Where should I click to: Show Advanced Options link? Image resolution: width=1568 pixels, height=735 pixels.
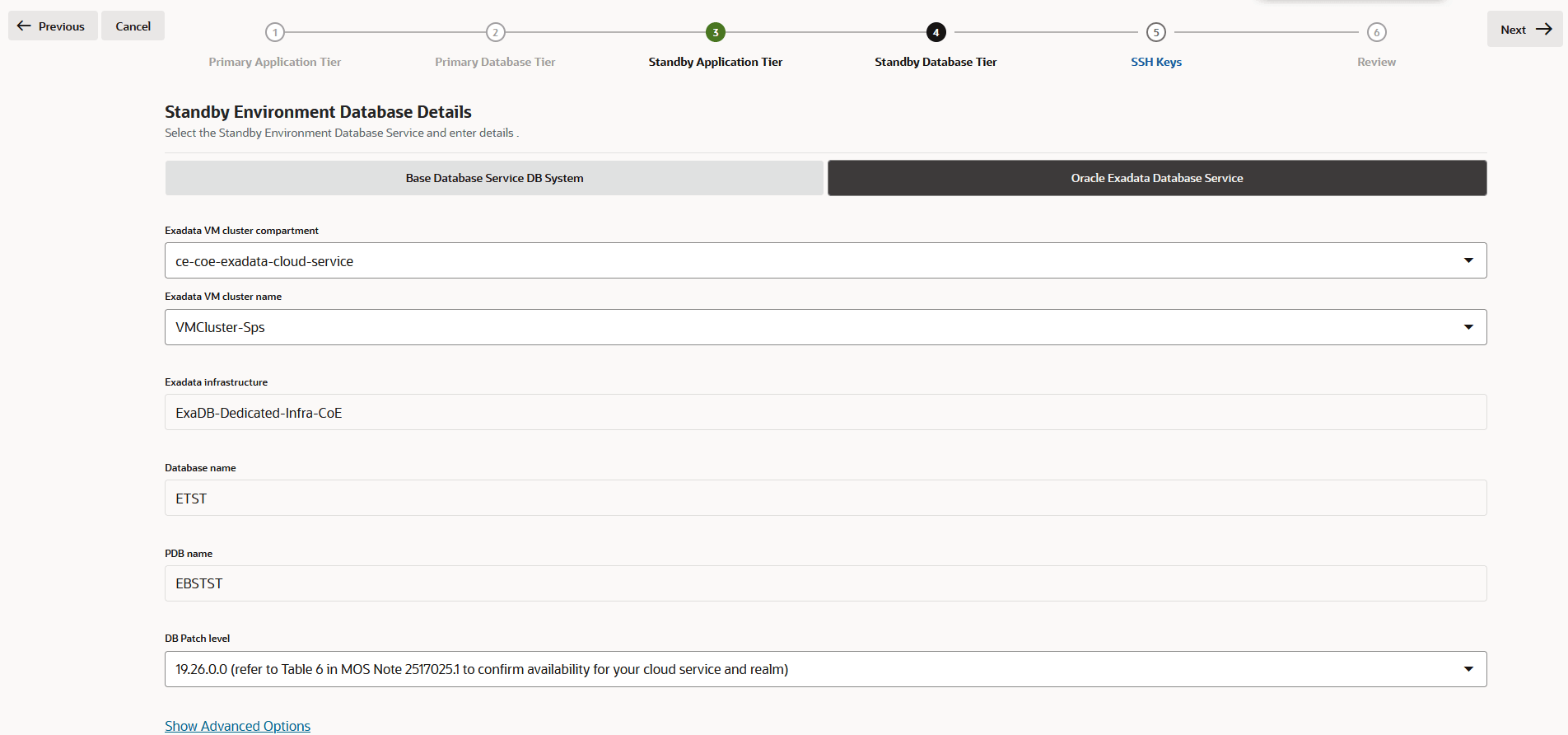coord(237,726)
